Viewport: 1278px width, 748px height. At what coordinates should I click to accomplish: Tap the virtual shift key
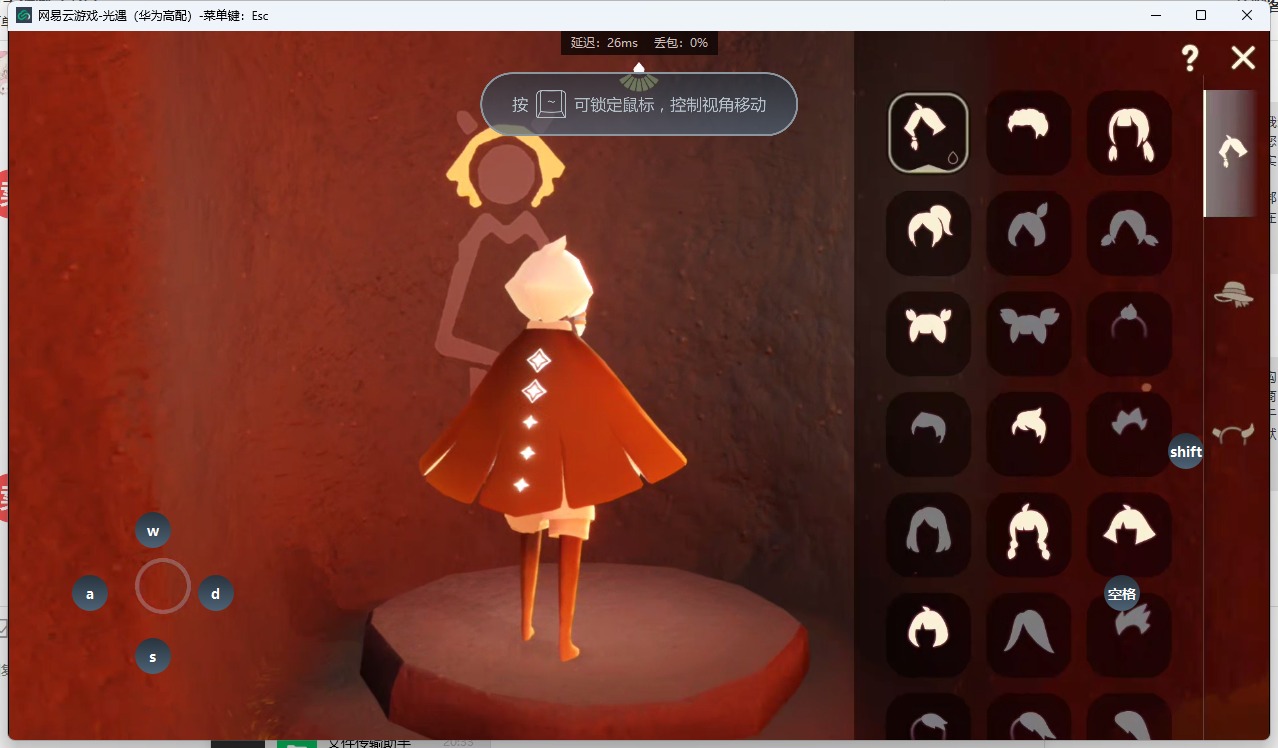click(1186, 451)
